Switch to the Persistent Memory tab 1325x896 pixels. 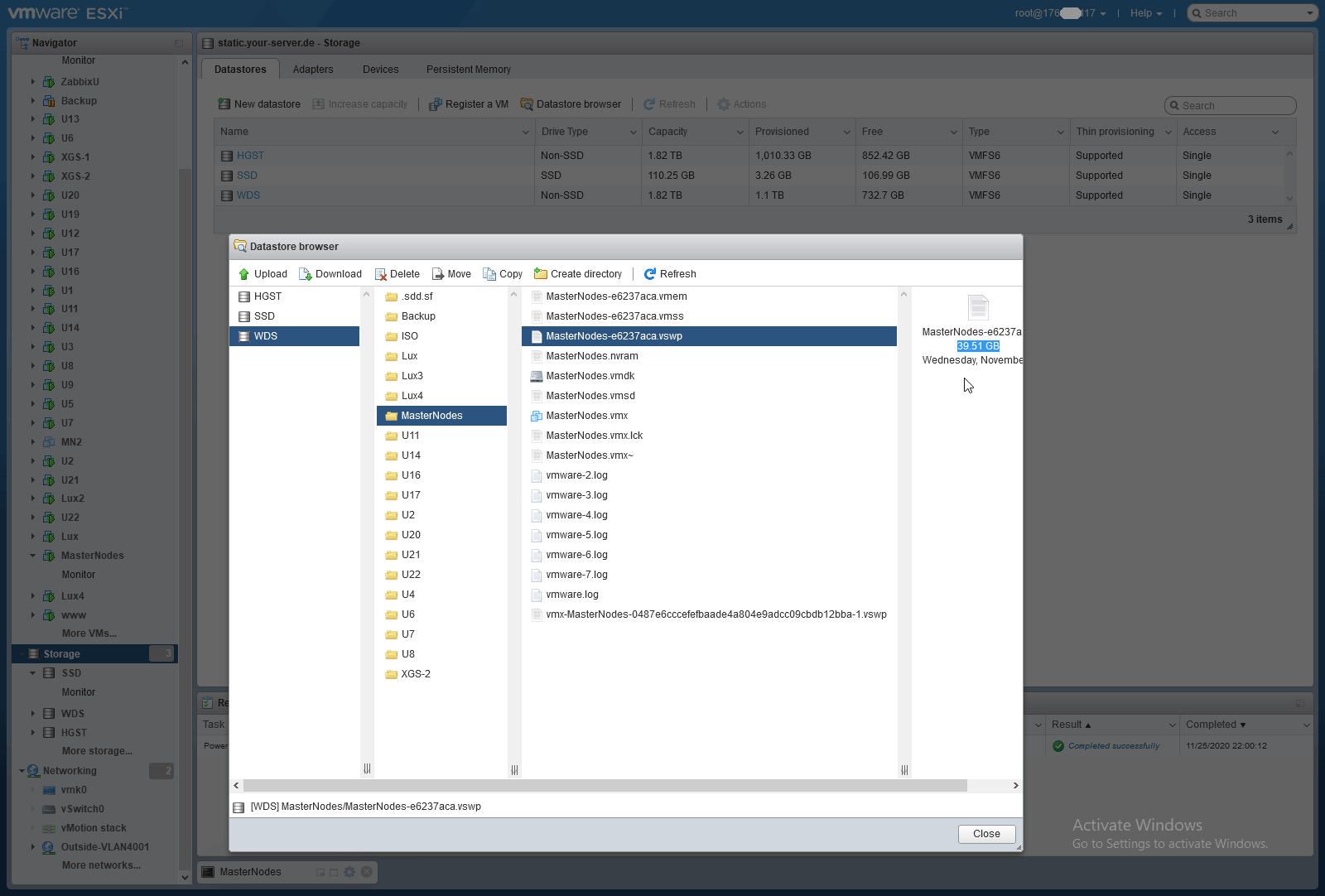(469, 70)
